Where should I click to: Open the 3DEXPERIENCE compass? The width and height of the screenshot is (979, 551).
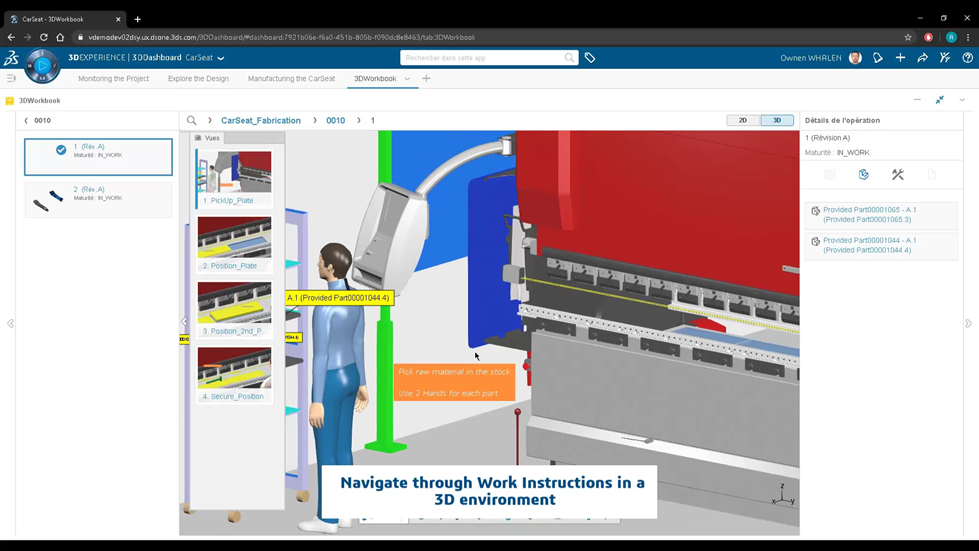(x=42, y=66)
